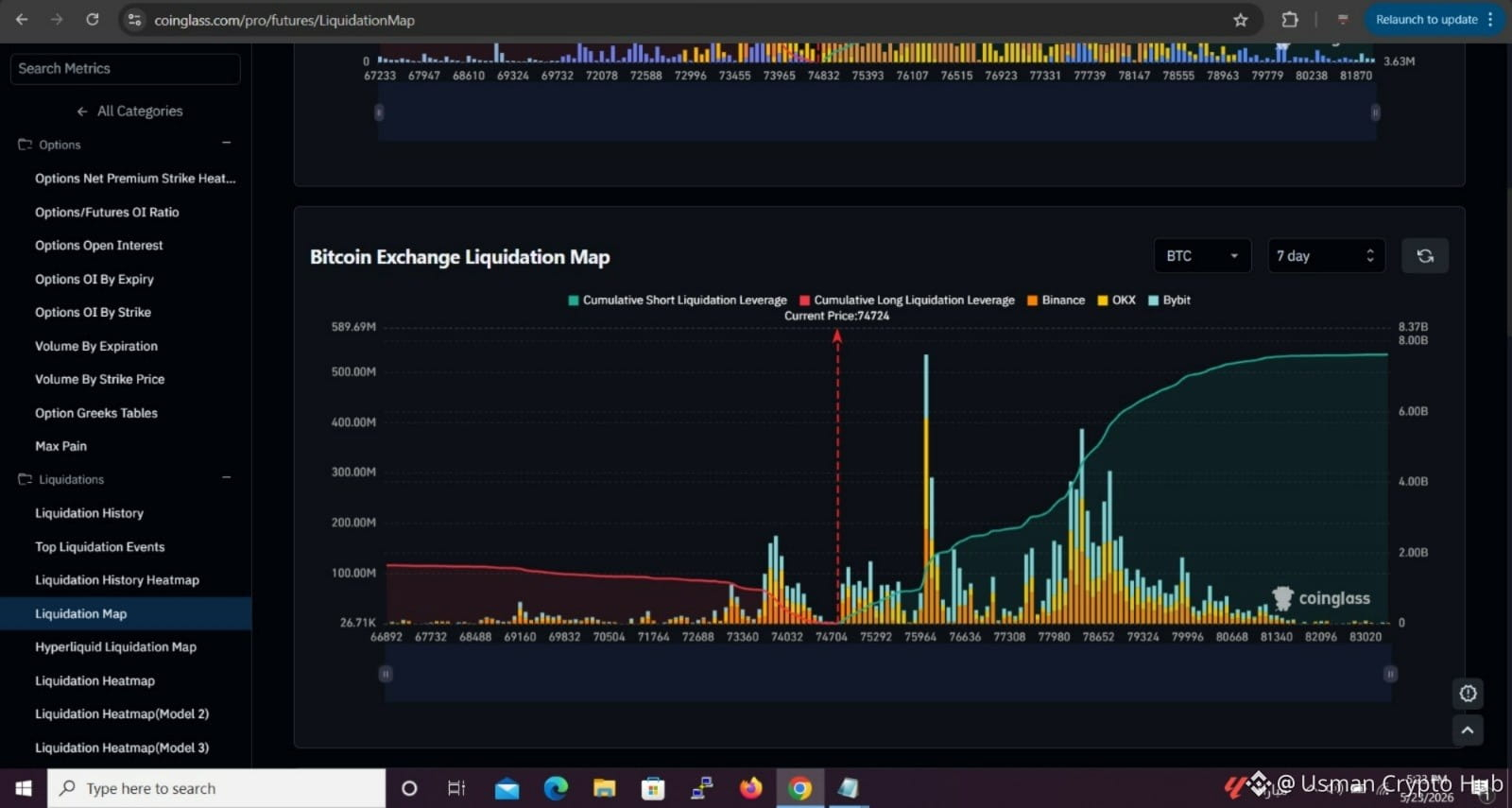Open Microsoft Edge from the taskbar
The width and height of the screenshot is (1512, 808).
pyautogui.click(x=556, y=788)
